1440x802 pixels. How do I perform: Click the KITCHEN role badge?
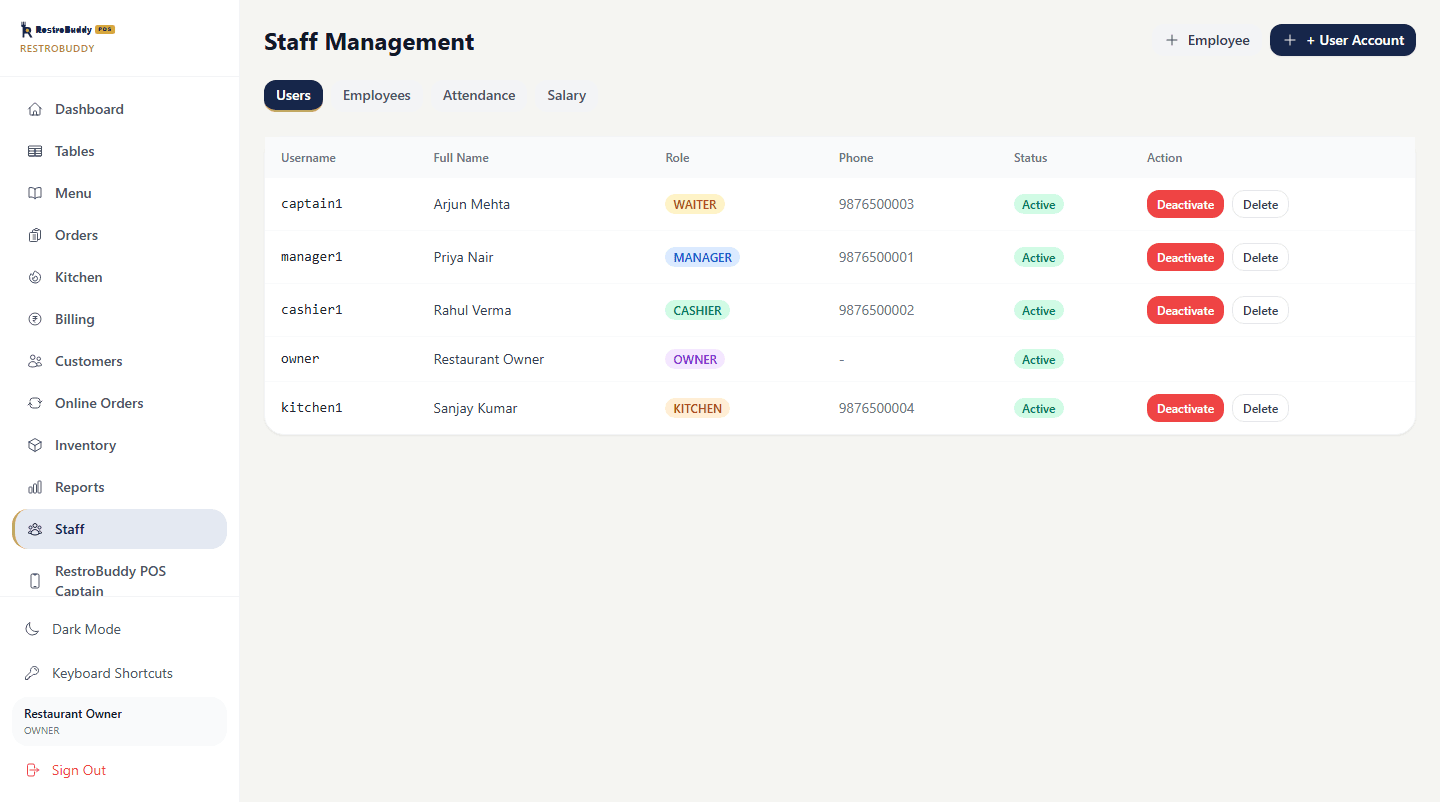(x=697, y=408)
